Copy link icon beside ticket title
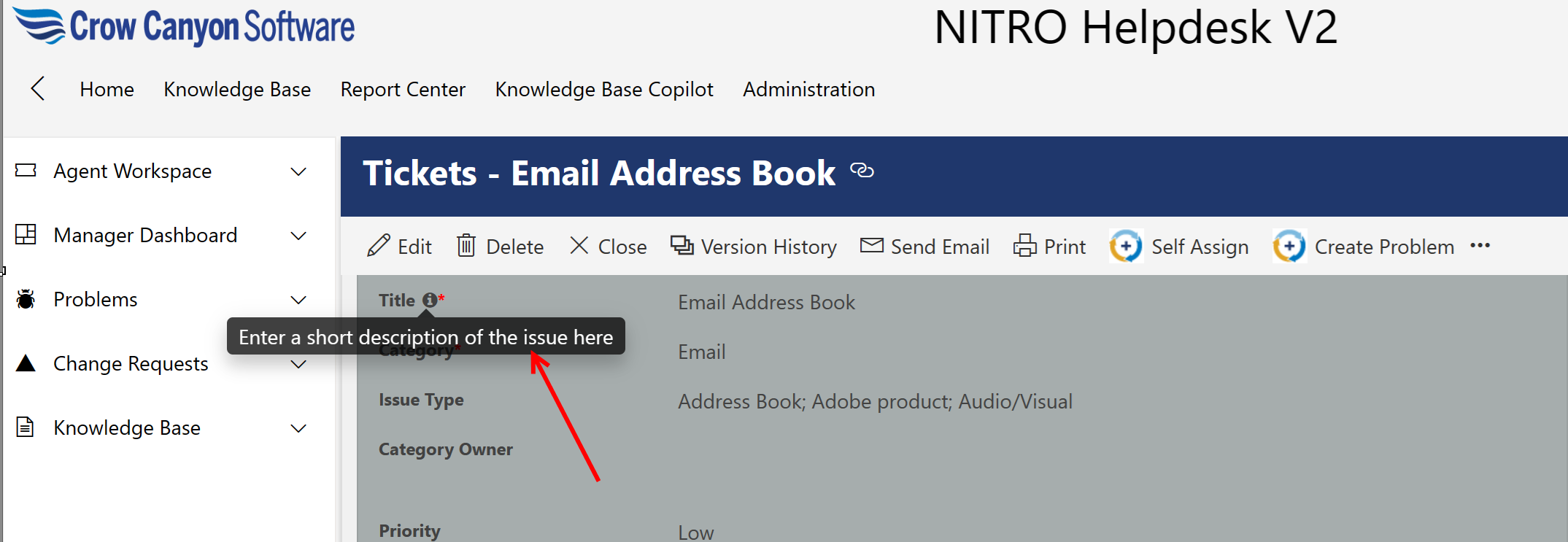The height and width of the screenshot is (542, 1568). [862, 171]
